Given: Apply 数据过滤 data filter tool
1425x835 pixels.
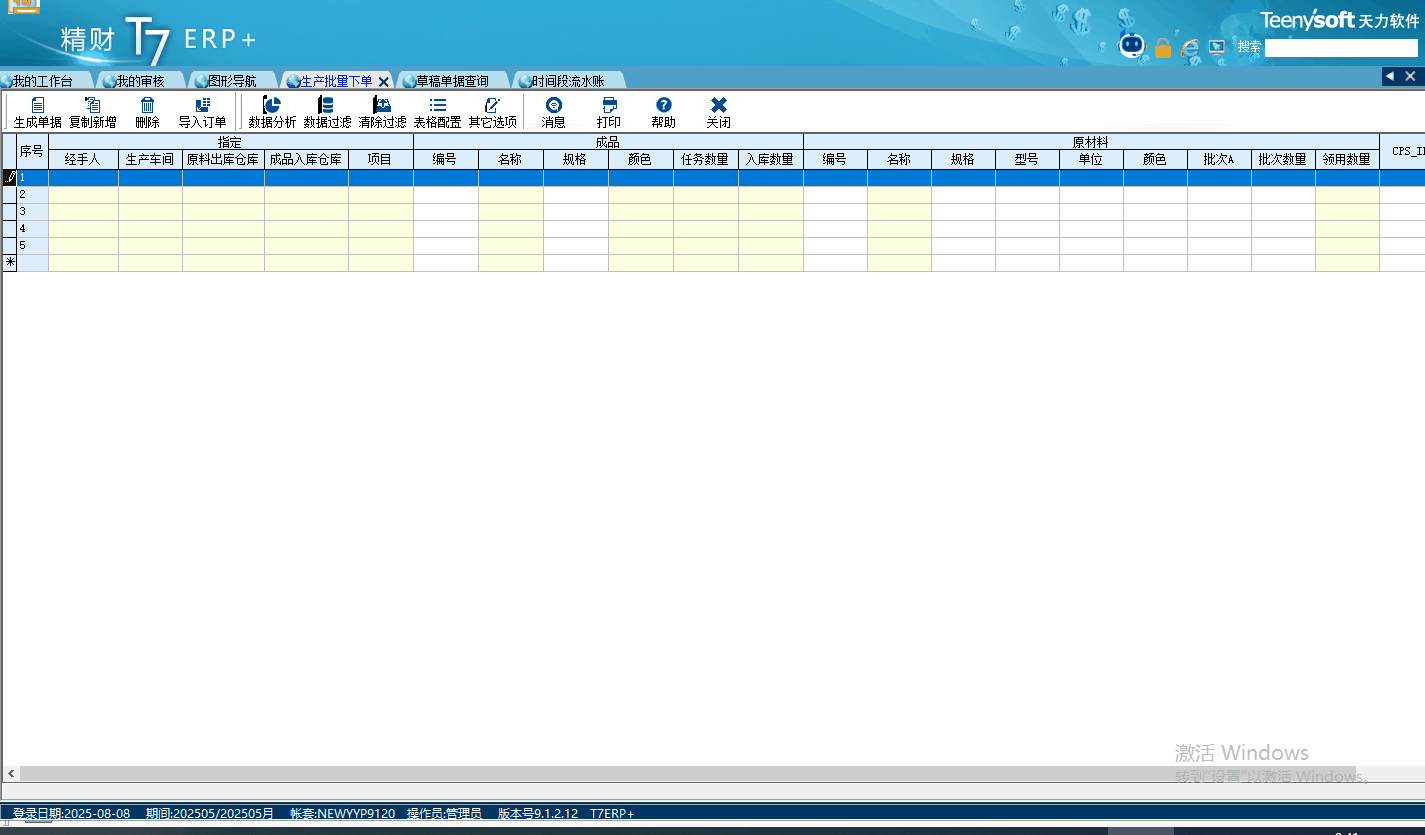Looking at the screenshot, I should tap(327, 106).
